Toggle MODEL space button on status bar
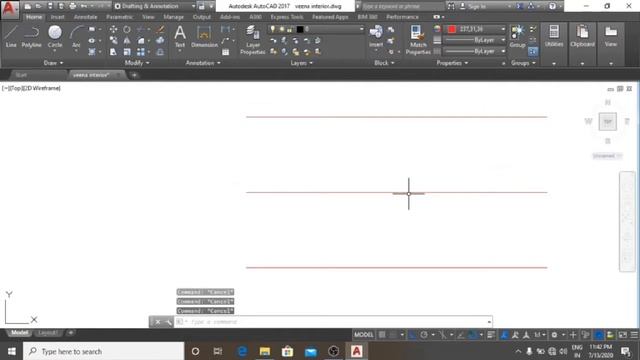 (363, 335)
